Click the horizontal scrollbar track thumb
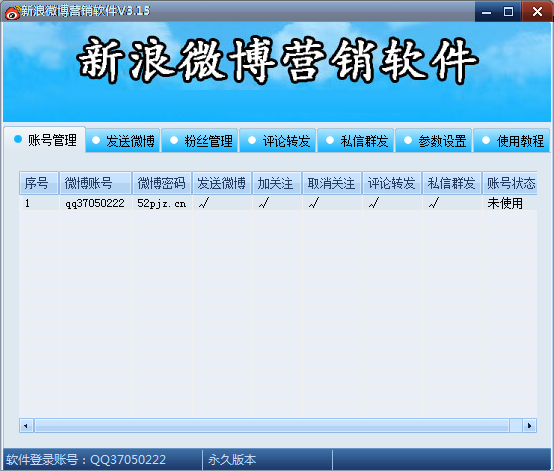 click(272, 425)
